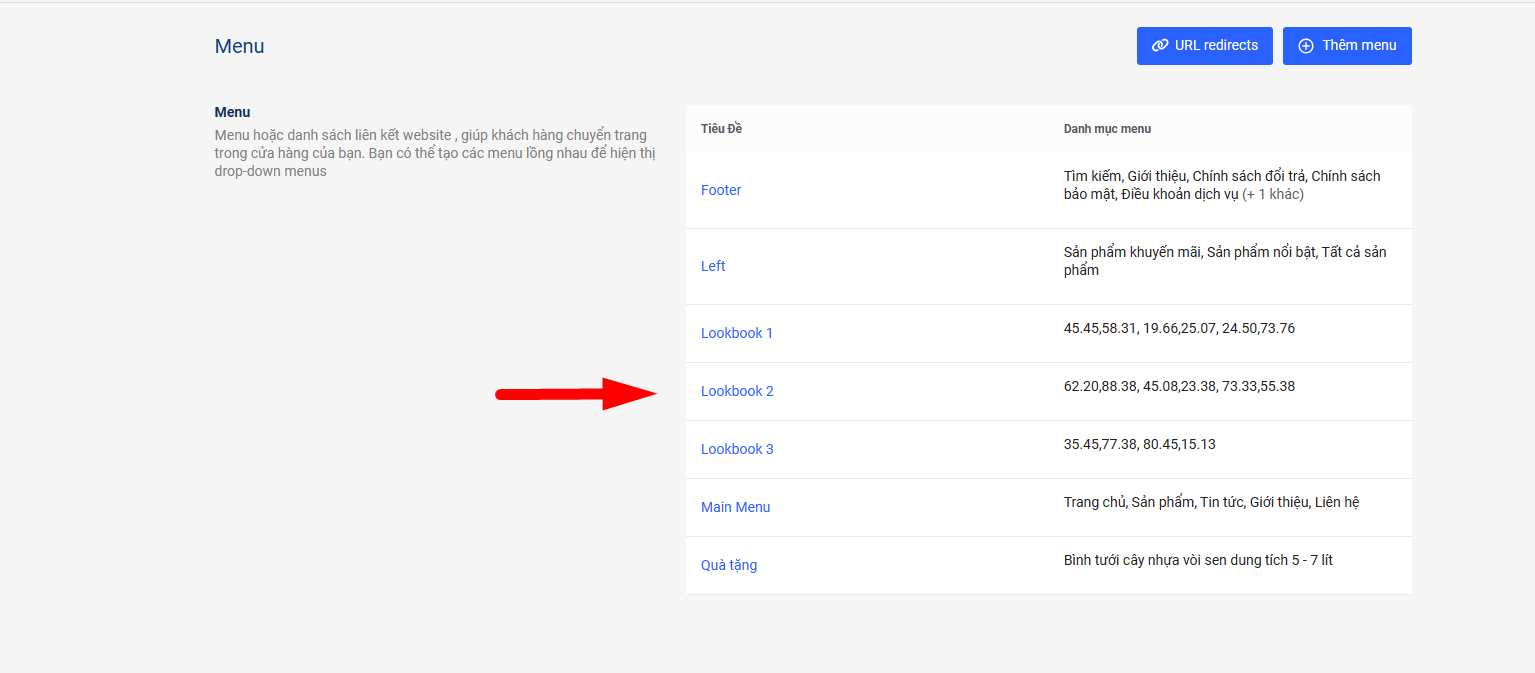Open the Lookbook 3 menu
The height and width of the screenshot is (673, 1535).
(737, 449)
